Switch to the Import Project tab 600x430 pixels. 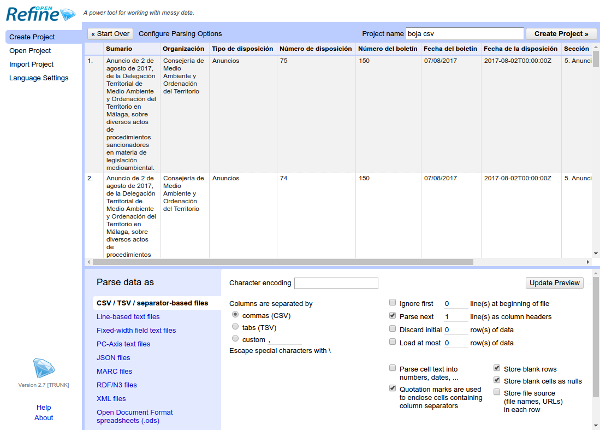click(x=34, y=63)
